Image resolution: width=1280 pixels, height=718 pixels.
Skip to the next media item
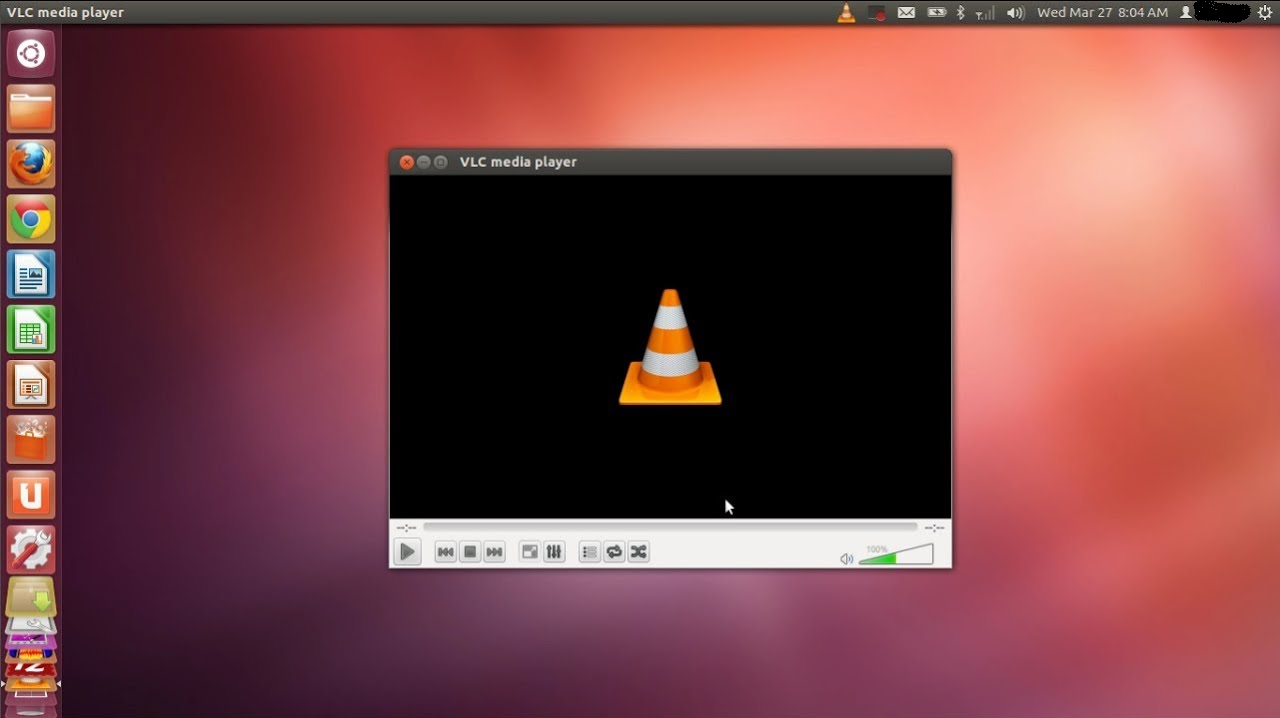click(494, 552)
